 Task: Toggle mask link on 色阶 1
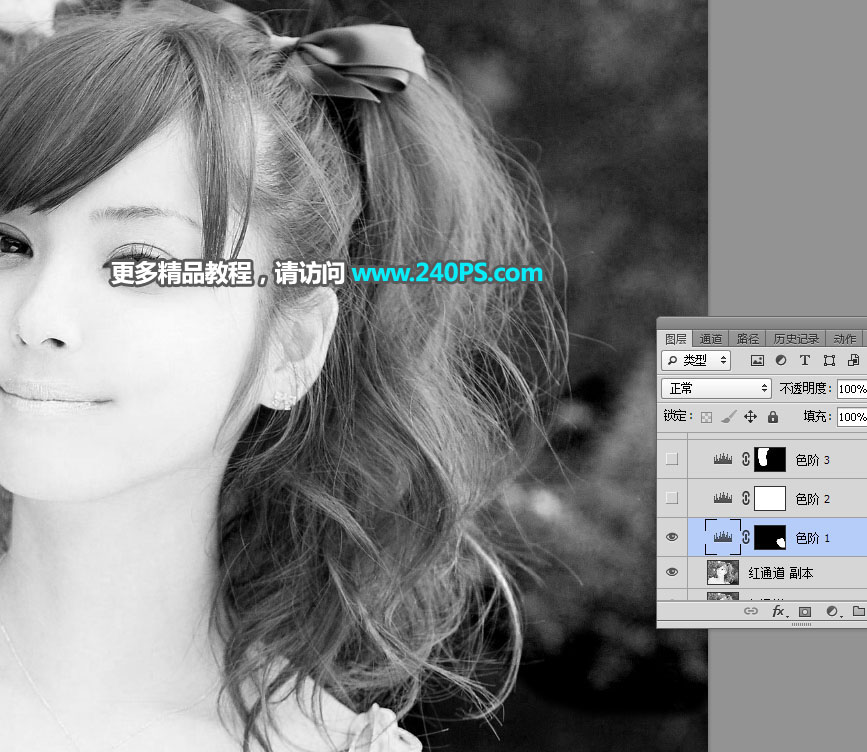(746, 537)
